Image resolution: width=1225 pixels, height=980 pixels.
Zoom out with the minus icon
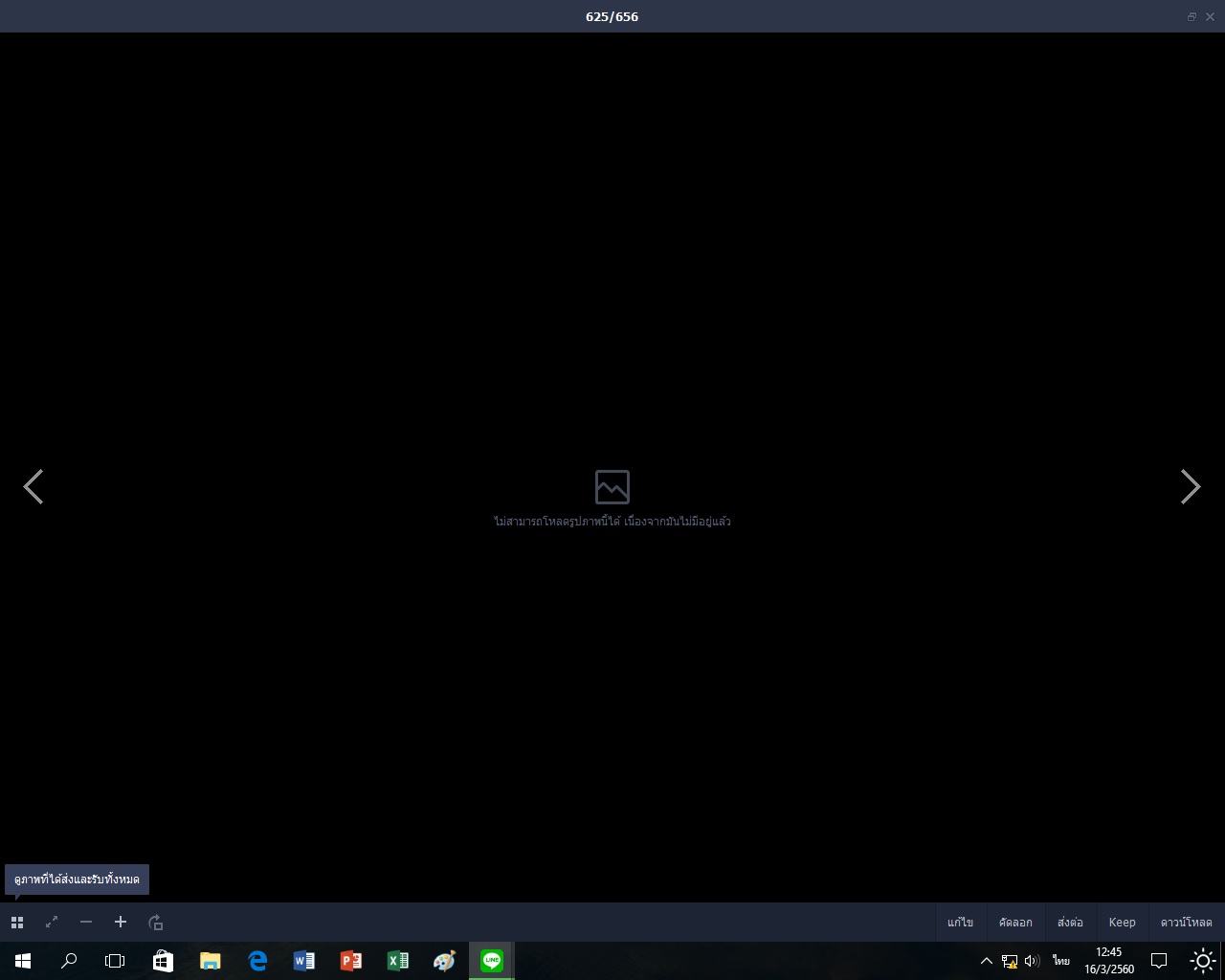click(86, 923)
